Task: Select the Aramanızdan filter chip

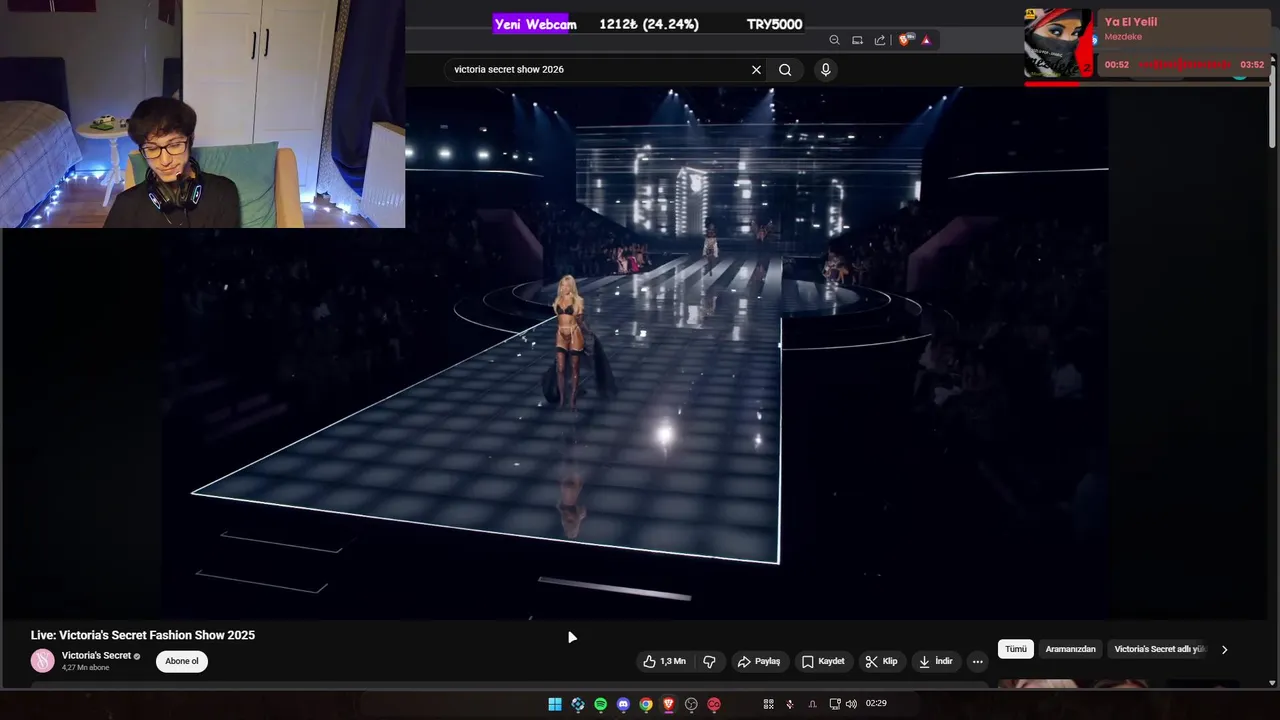Action: pos(1070,649)
